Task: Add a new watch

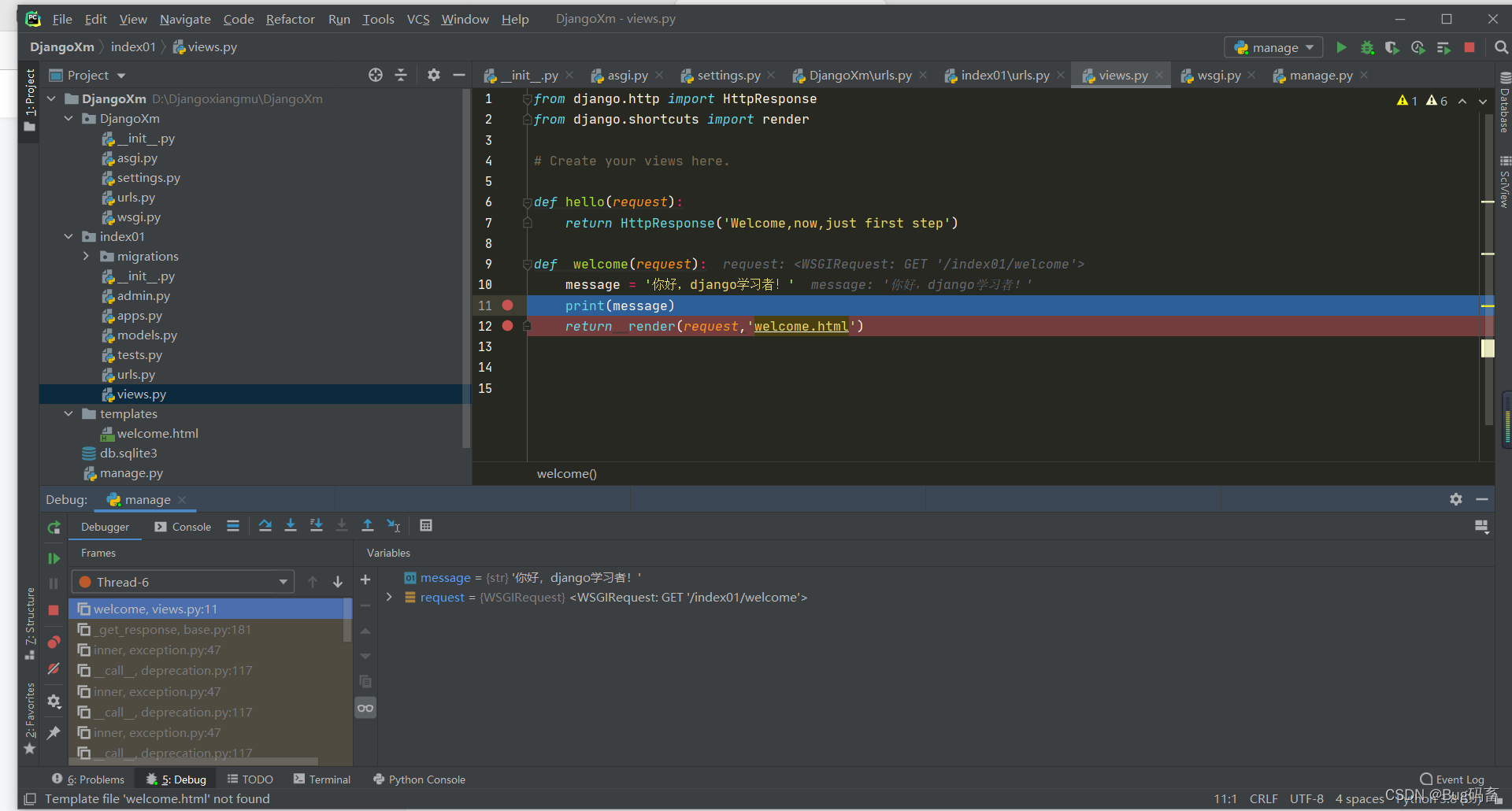Action: click(x=365, y=580)
